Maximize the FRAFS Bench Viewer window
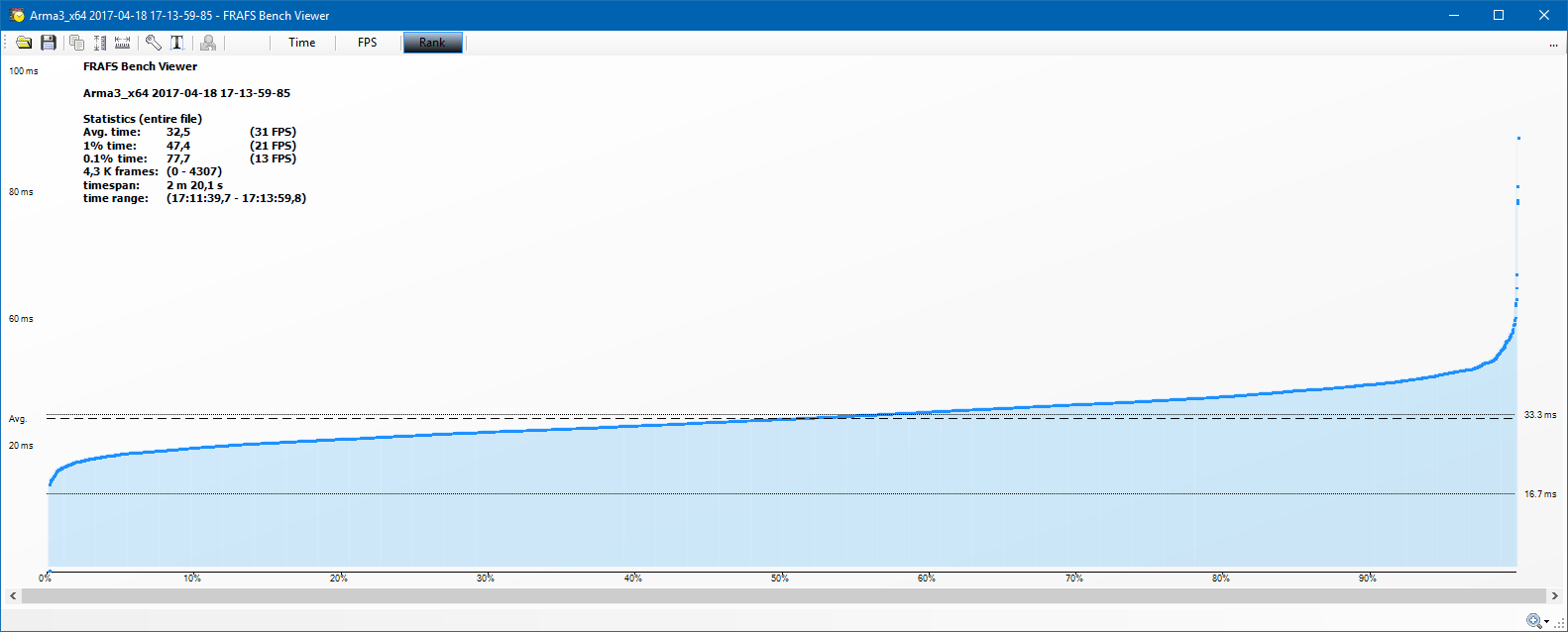1568x632 pixels. point(1499,15)
